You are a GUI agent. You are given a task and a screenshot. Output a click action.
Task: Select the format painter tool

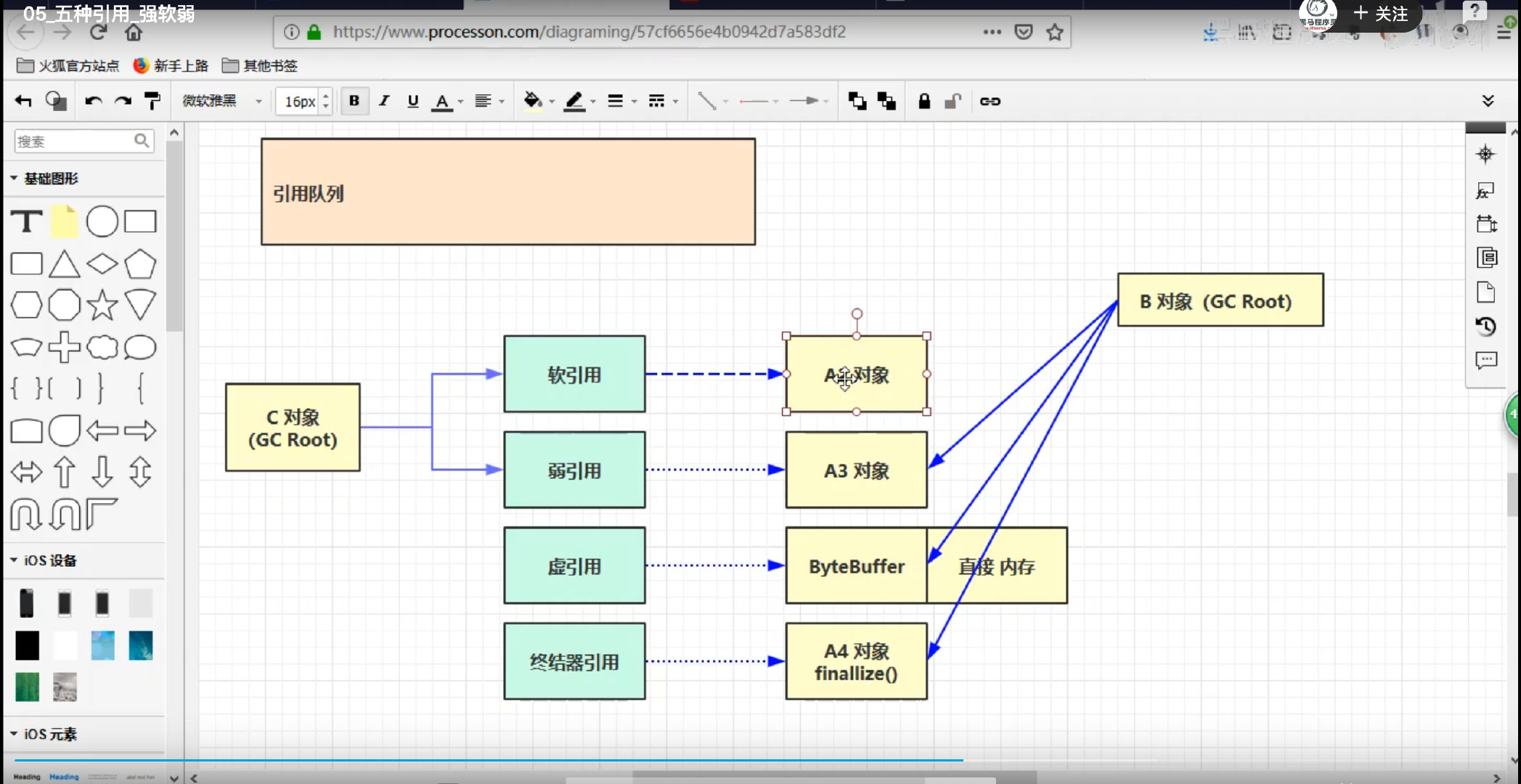pos(152,101)
